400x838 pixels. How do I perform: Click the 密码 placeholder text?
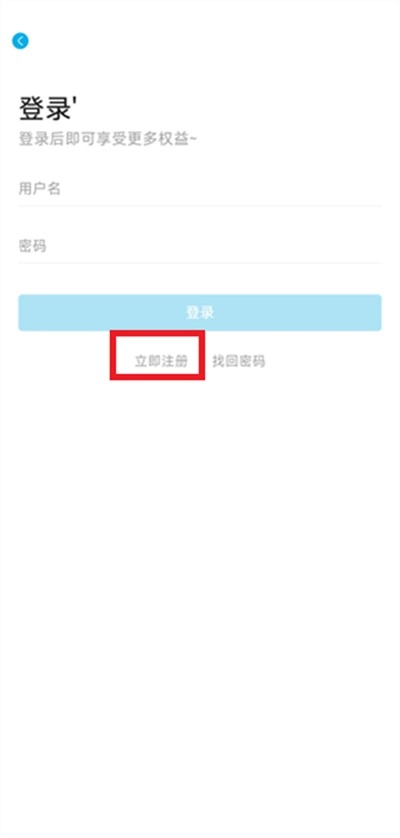pos(33,246)
